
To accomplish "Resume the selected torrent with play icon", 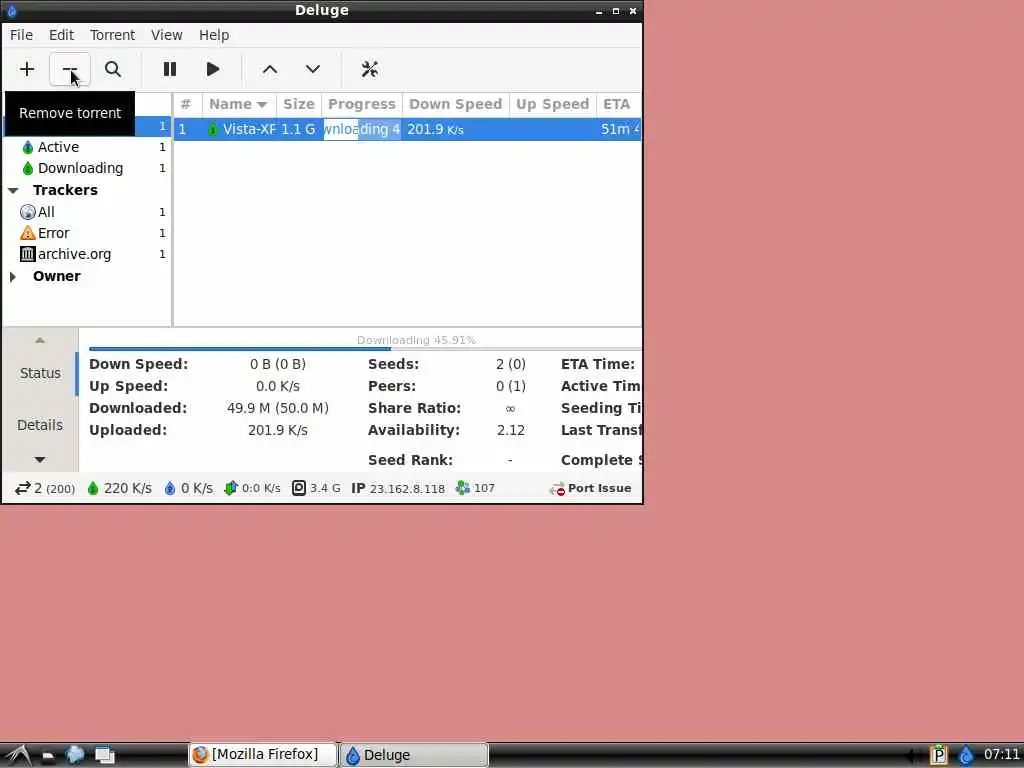I will point(213,69).
